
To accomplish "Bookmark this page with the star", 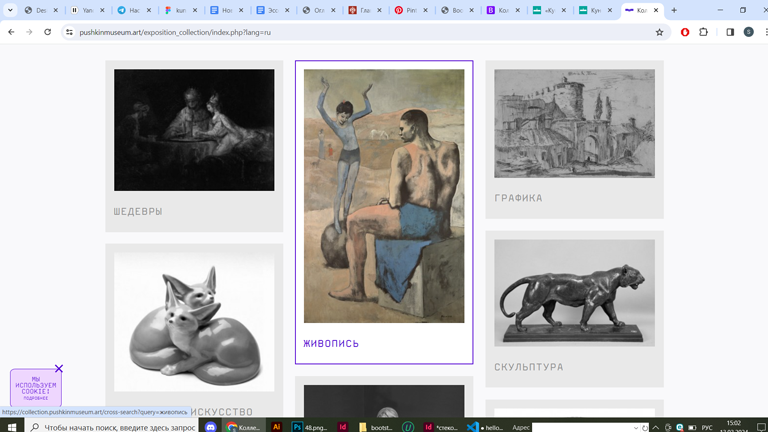I will (x=659, y=32).
